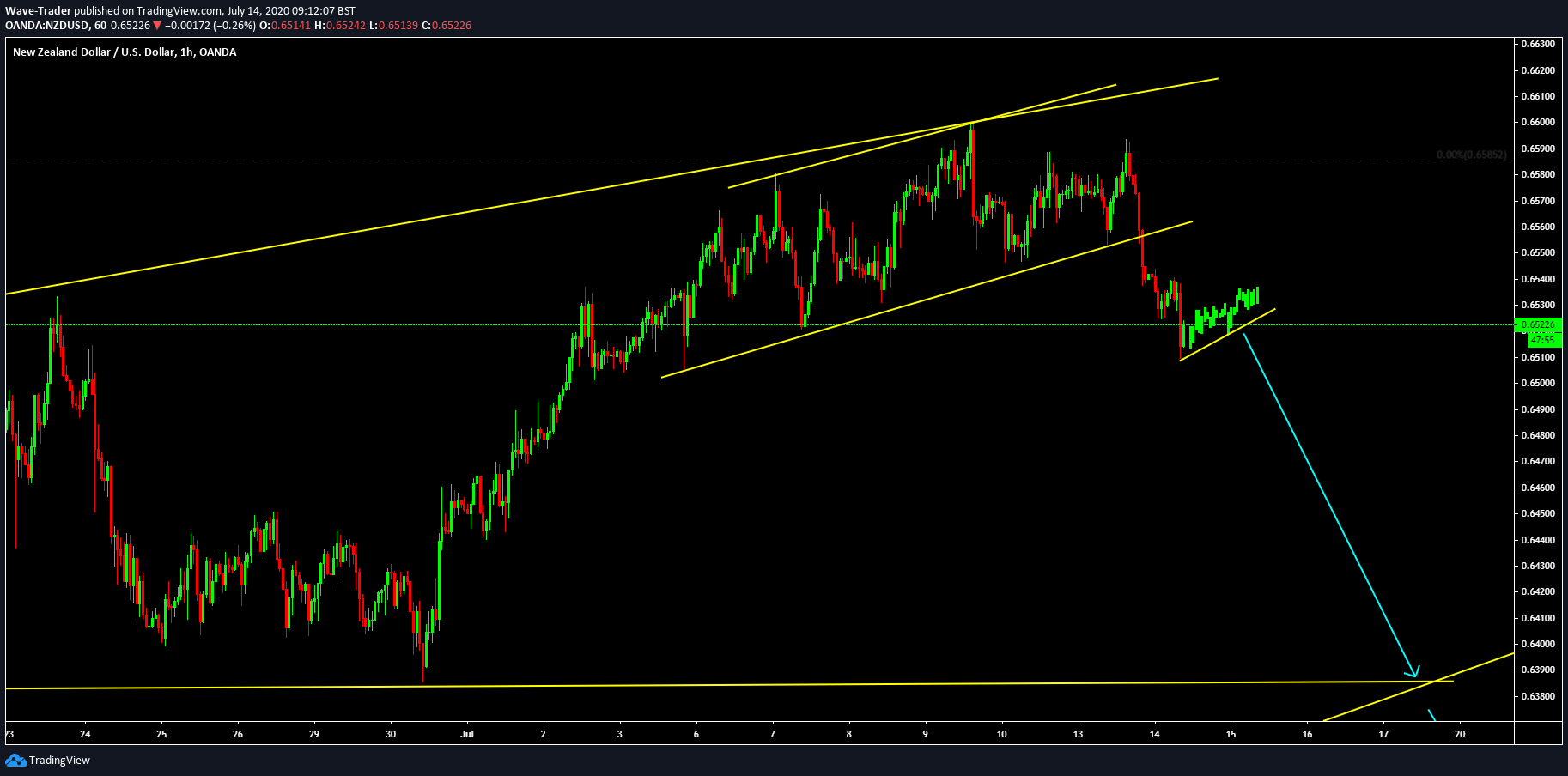The width and height of the screenshot is (1568, 776).
Task: Click date label 16 on time axis
Action: [1307, 734]
